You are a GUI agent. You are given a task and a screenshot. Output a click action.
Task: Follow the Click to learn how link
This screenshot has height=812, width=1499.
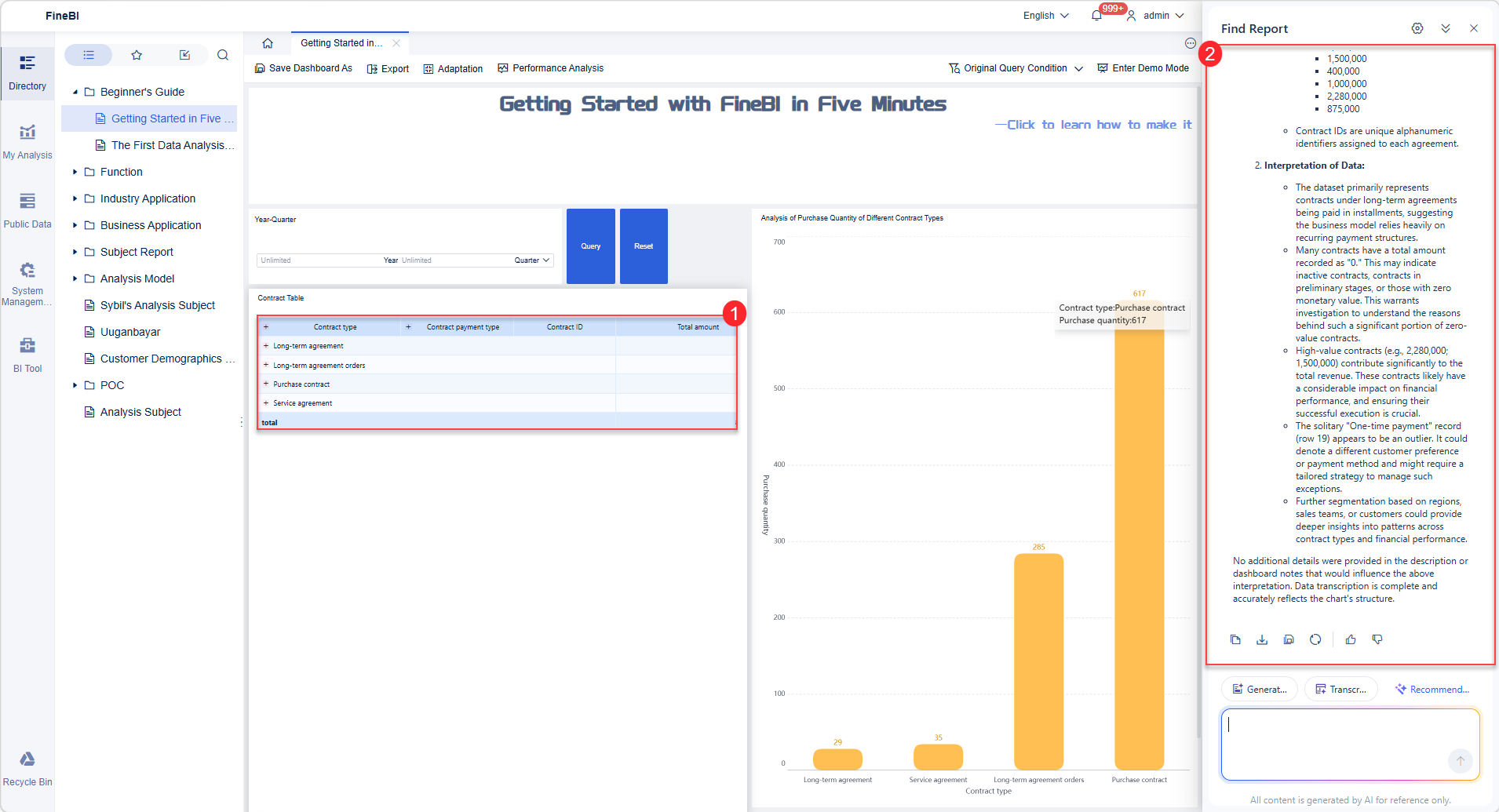1094,125
